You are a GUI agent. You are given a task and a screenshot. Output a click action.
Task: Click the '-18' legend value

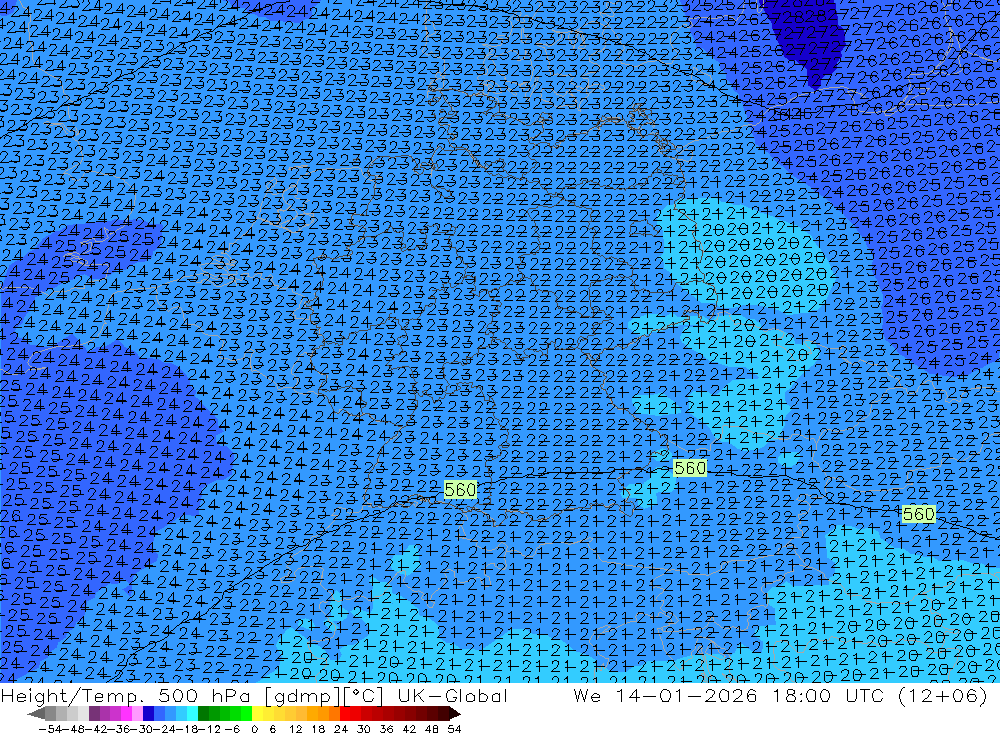point(187,729)
